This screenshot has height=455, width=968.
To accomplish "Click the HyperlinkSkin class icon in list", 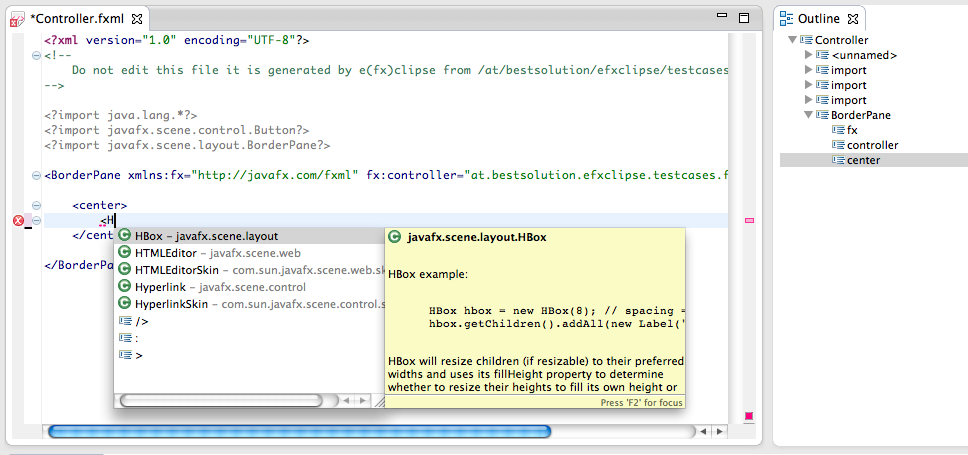I will [125, 304].
